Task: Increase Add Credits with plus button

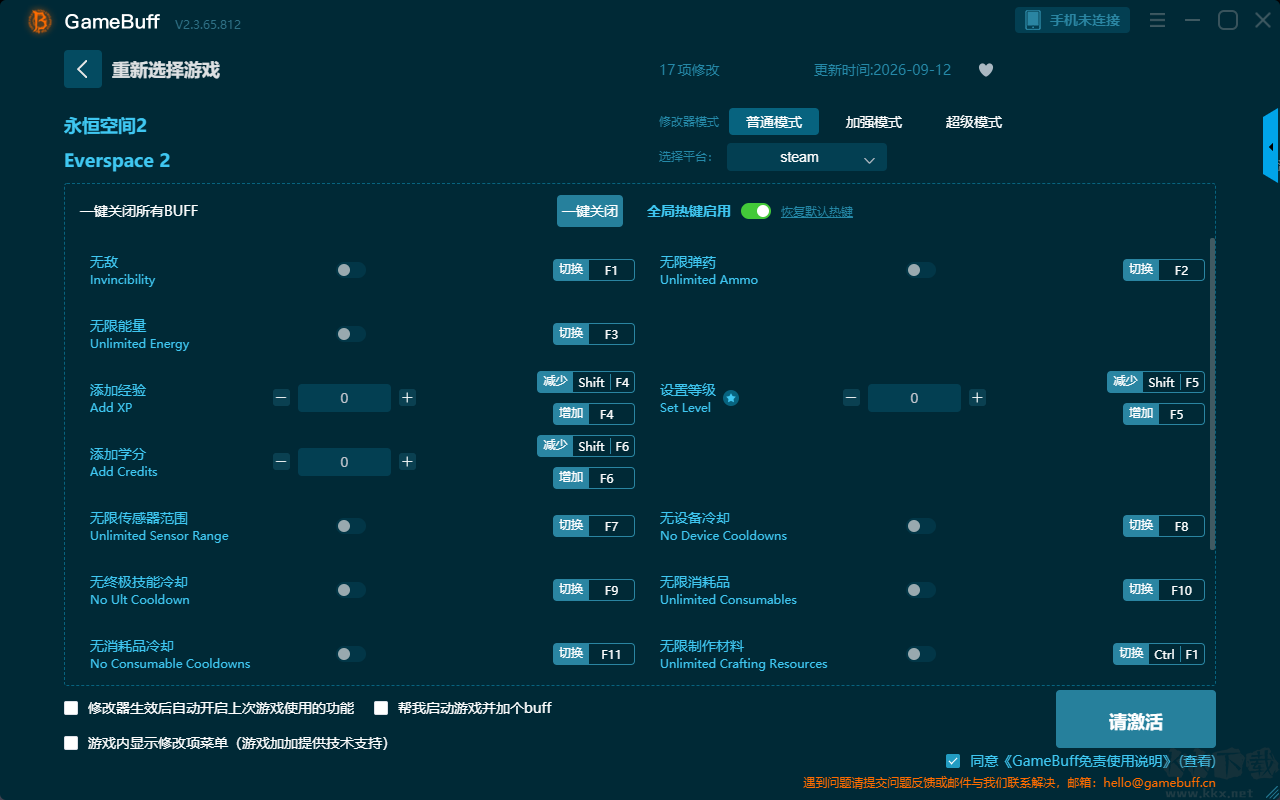Action: tap(407, 462)
